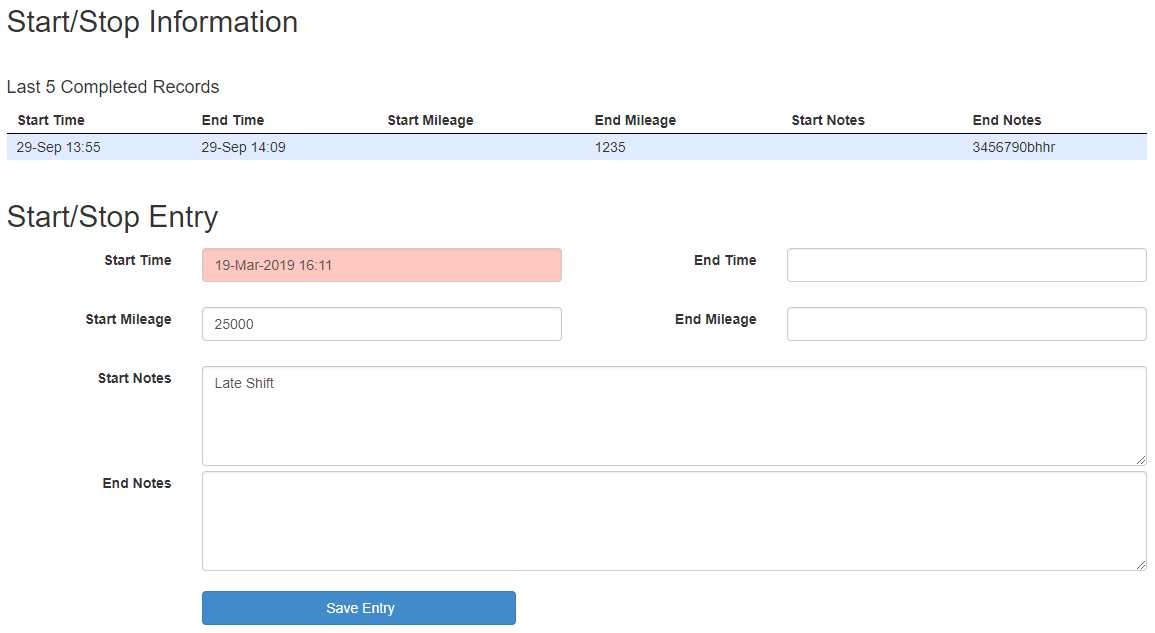
Task: Click the resize handle of End Notes textarea
Action: [1141, 565]
